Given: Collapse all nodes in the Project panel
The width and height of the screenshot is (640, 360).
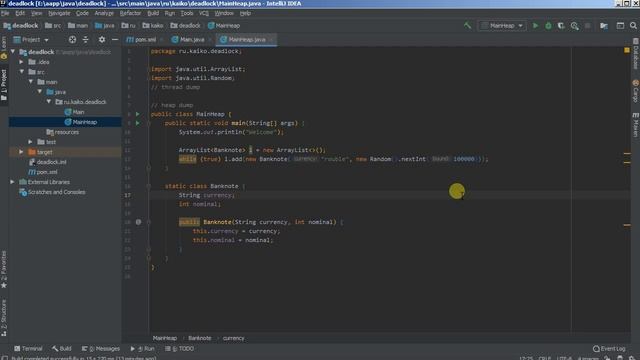Looking at the screenshot, I should 86,40.
